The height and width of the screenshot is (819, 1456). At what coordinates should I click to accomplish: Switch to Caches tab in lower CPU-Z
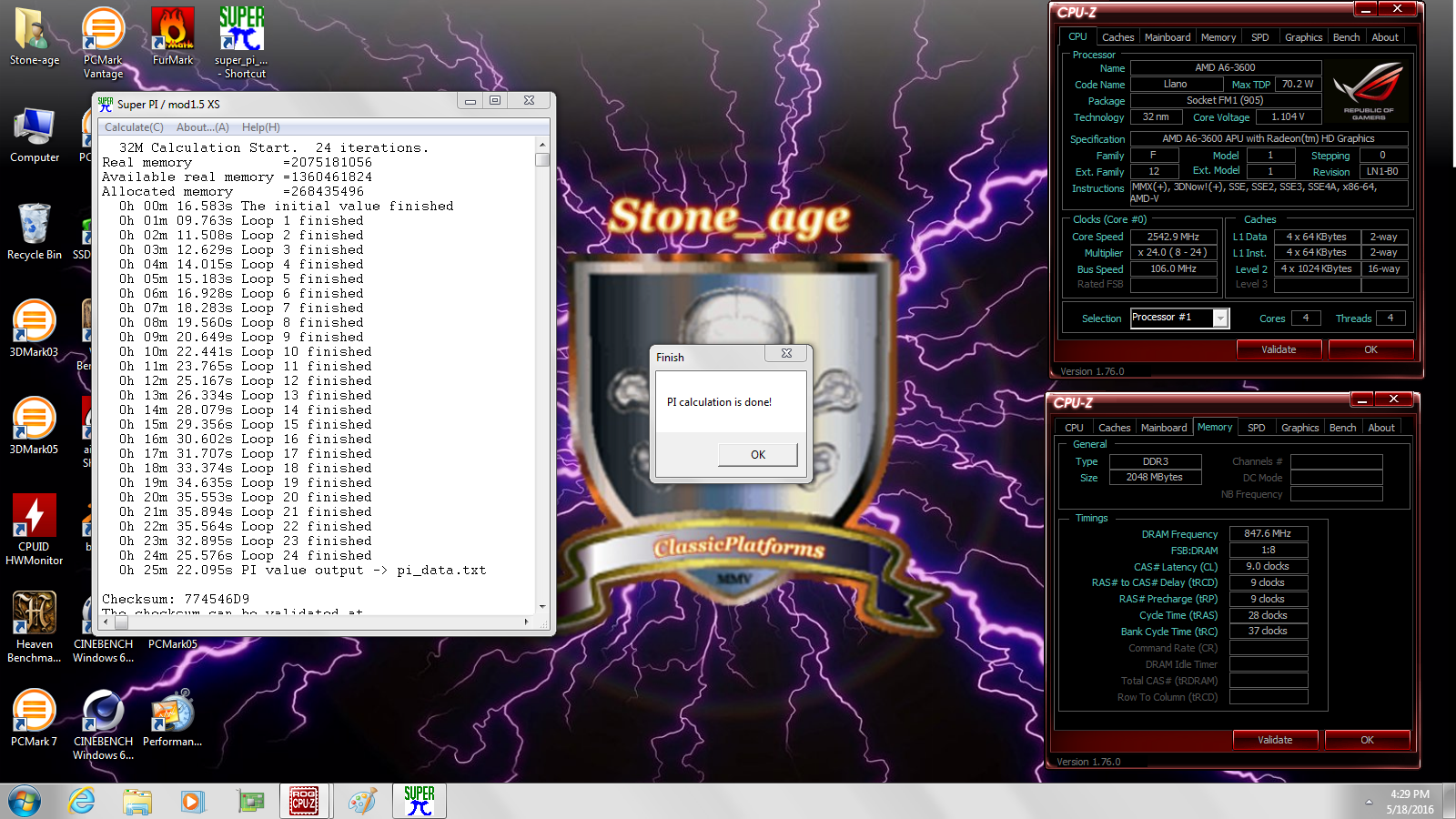tap(1114, 428)
